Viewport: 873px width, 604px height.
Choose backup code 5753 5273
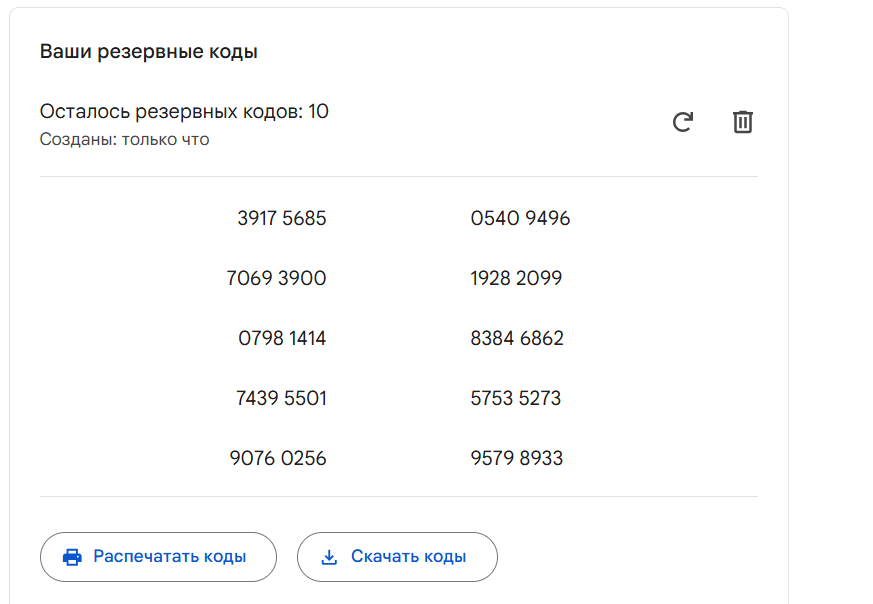point(516,398)
